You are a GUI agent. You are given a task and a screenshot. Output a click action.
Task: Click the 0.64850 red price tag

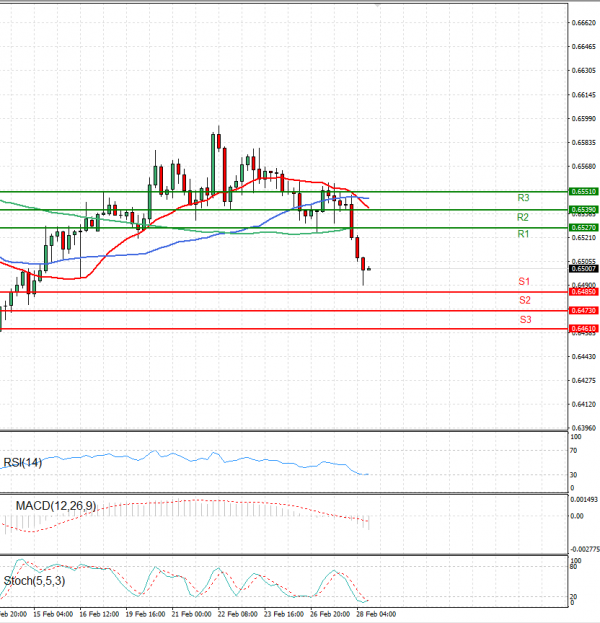[583, 292]
